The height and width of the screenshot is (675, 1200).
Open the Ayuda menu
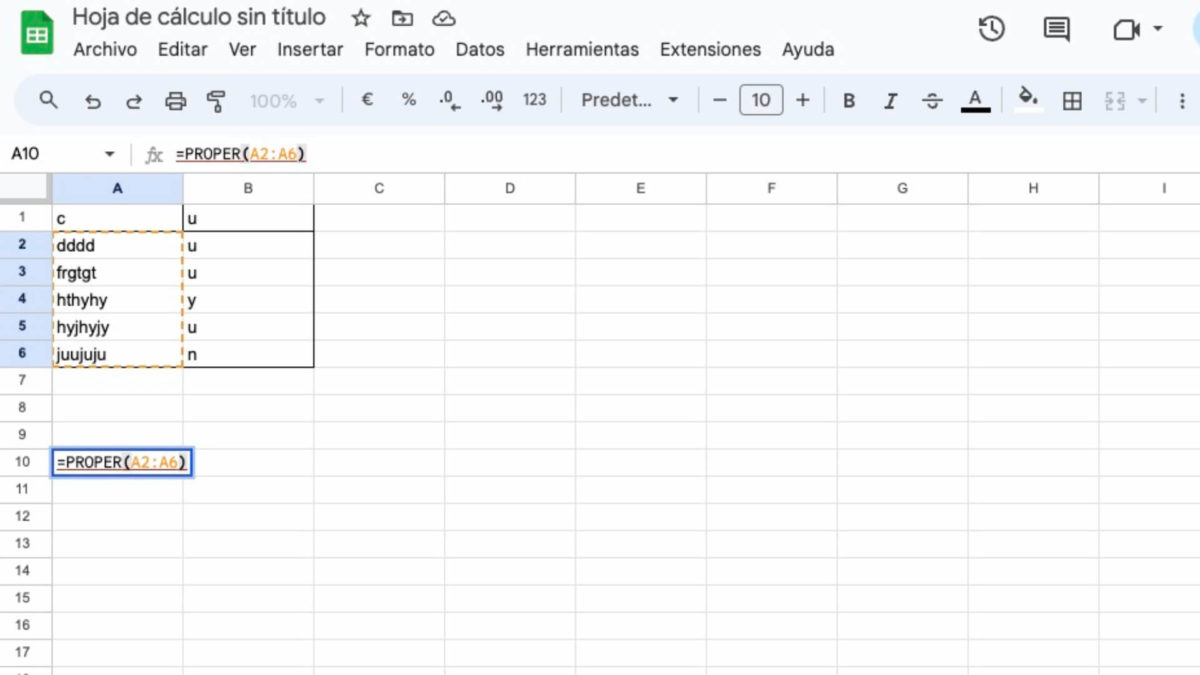click(808, 49)
